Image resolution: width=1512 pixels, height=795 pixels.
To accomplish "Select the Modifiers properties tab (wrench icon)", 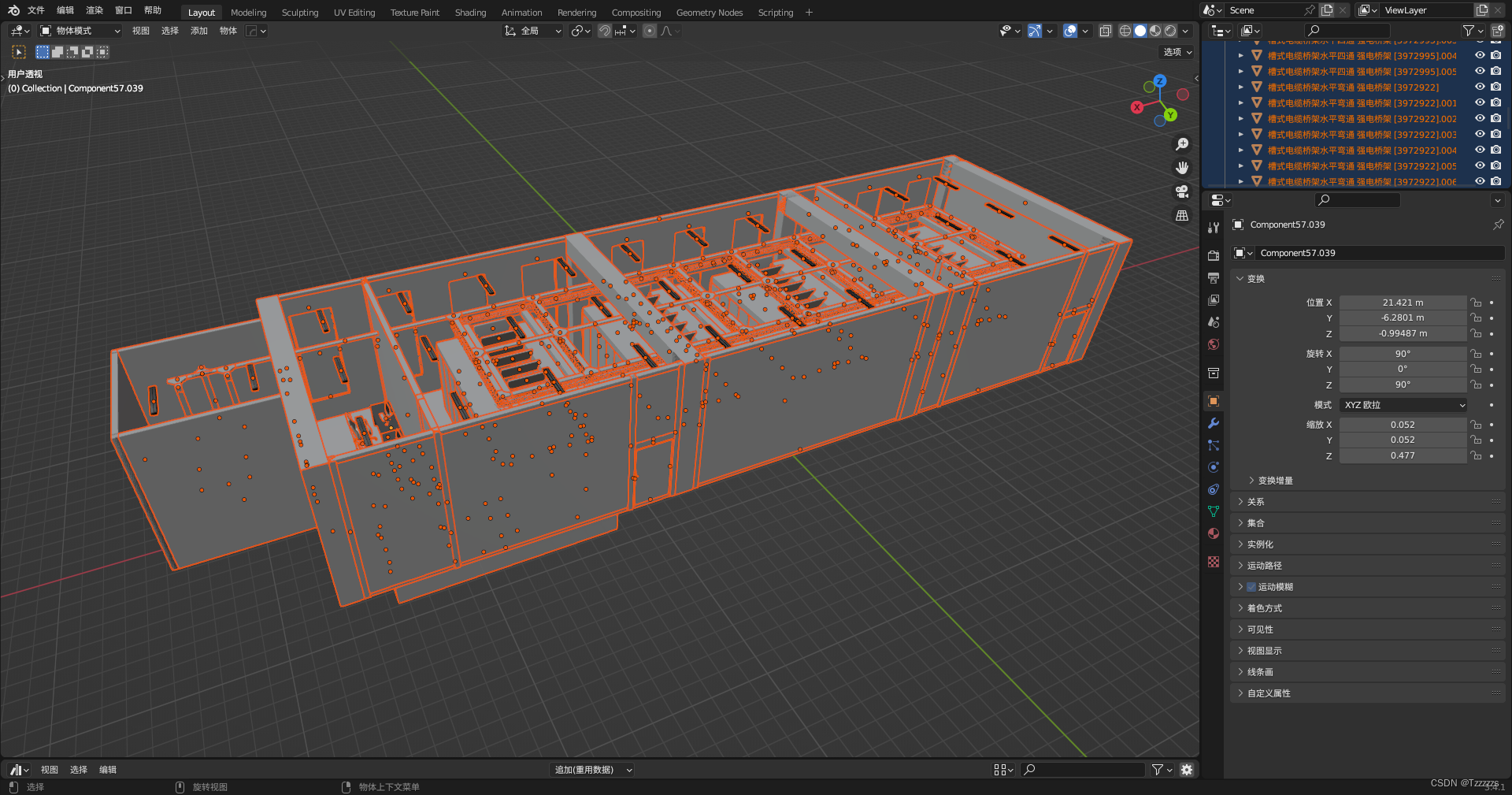I will [x=1213, y=424].
